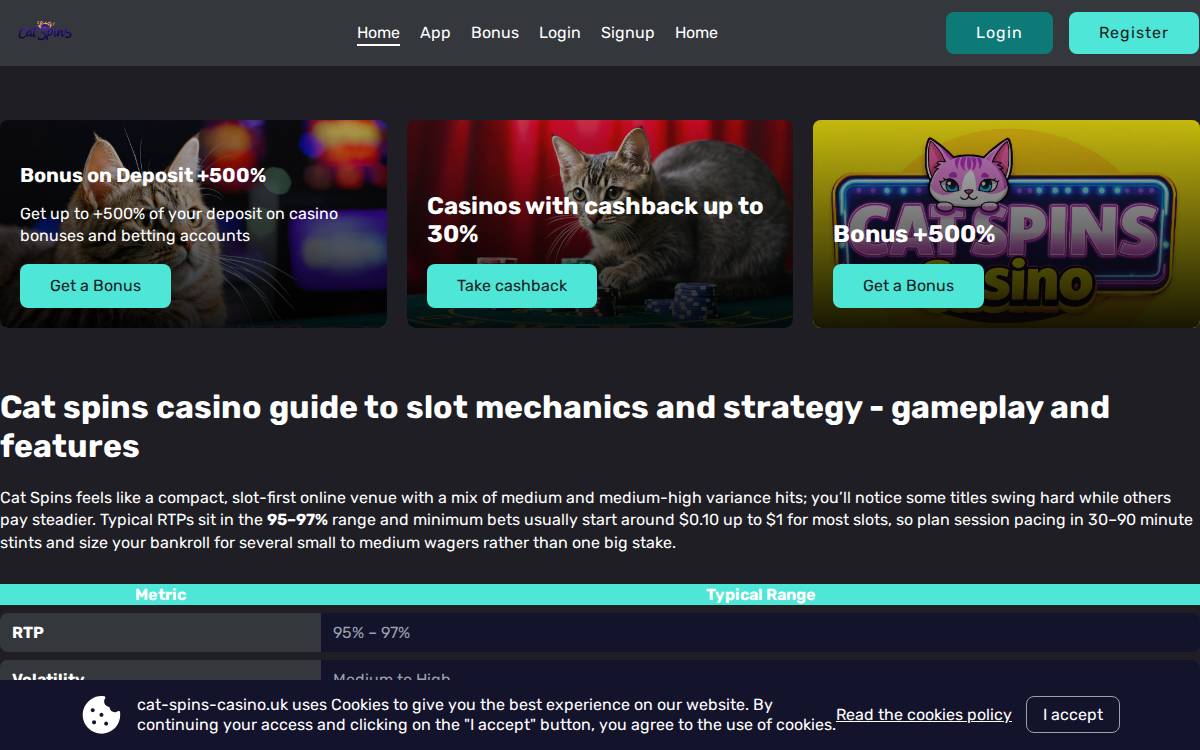Click the last Home item after Signup

click(696, 32)
